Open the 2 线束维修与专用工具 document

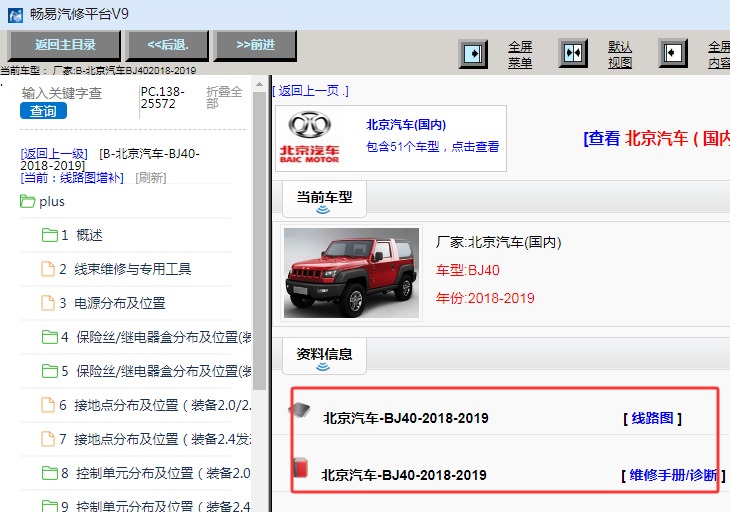[x=116, y=269]
